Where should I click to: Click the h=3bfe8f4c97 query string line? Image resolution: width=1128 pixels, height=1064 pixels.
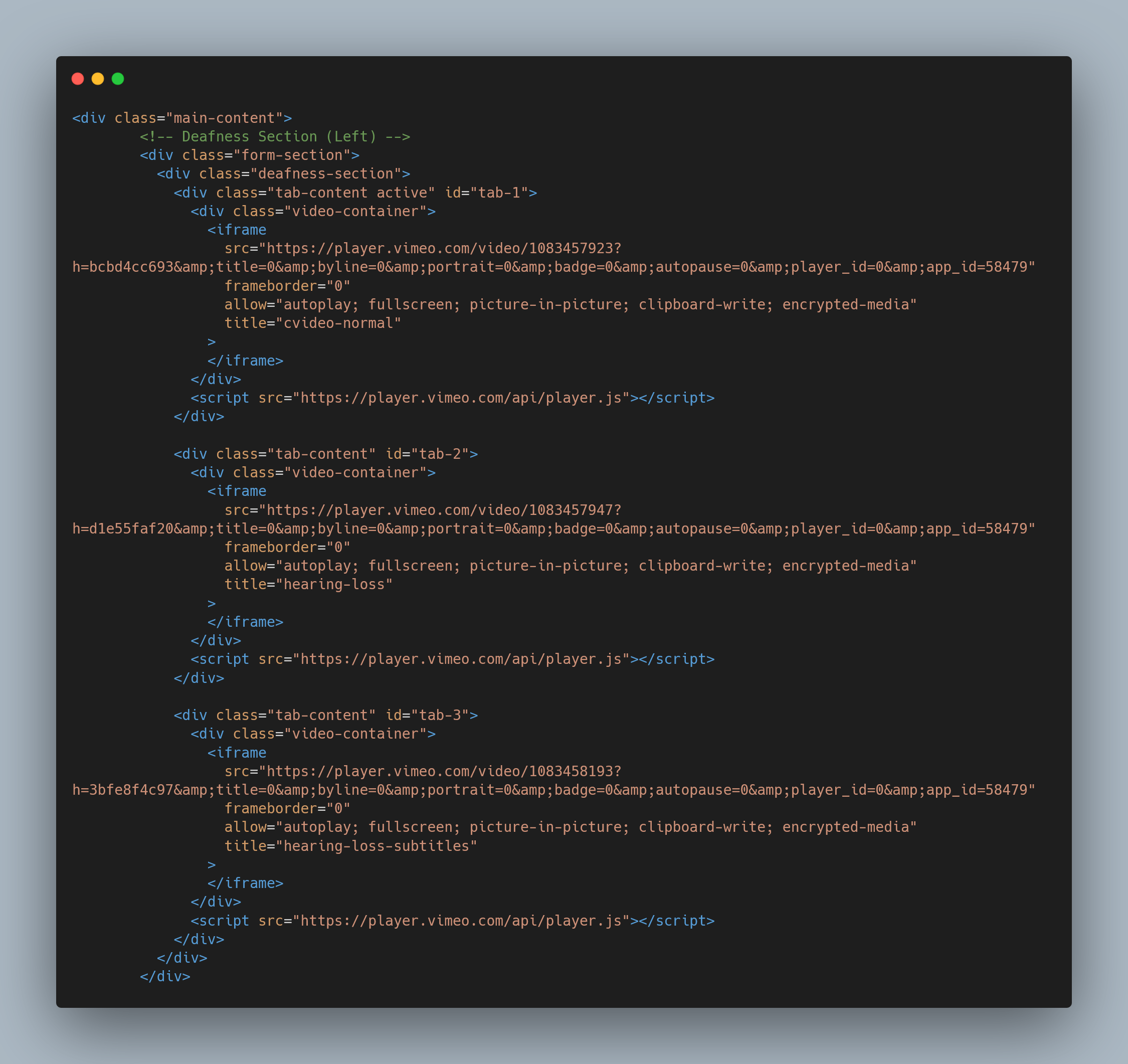click(553, 790)
